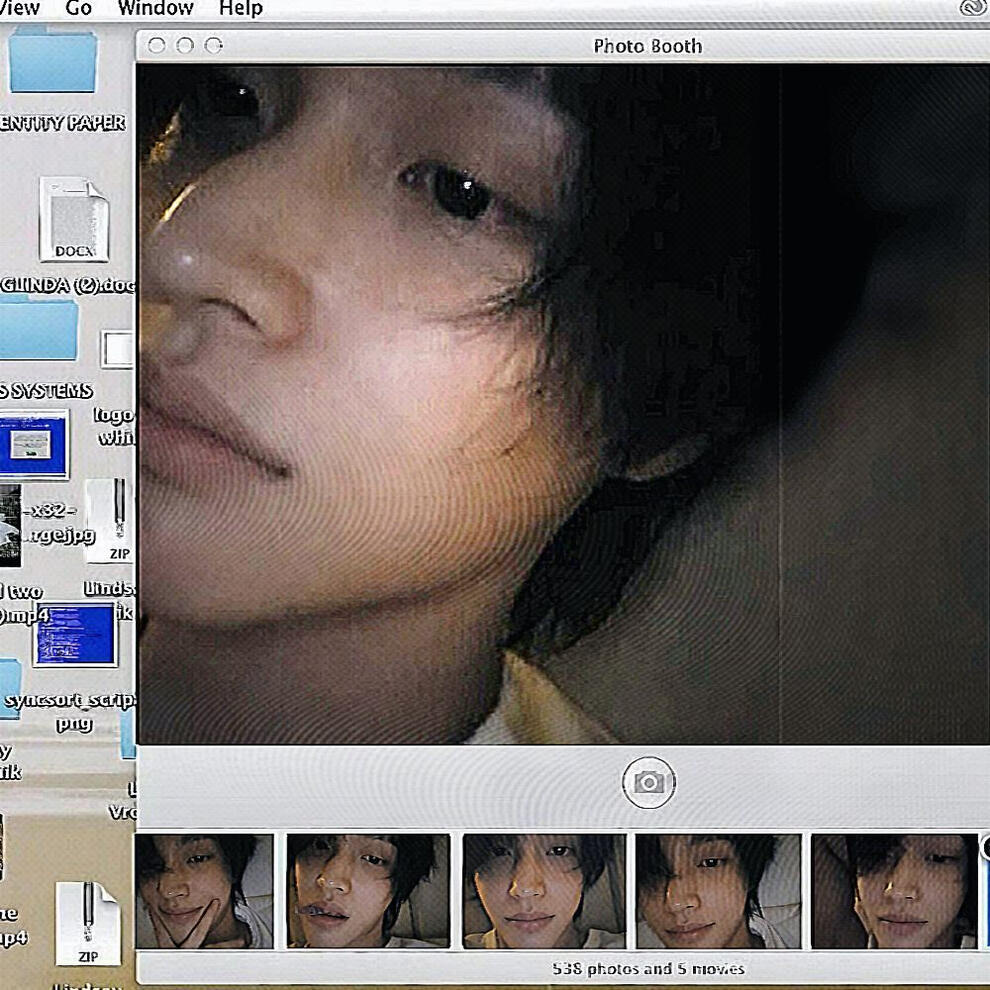This screenshot has height=990, width=990.
Task: Select the third thumbnail in photo strip
Action: 543,891
